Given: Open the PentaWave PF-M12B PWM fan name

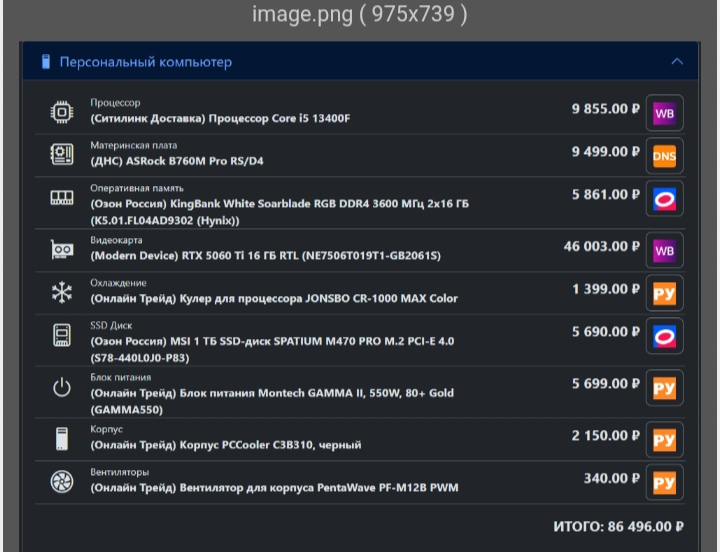Looking at the screenshot, I should (x=274, y=488).
